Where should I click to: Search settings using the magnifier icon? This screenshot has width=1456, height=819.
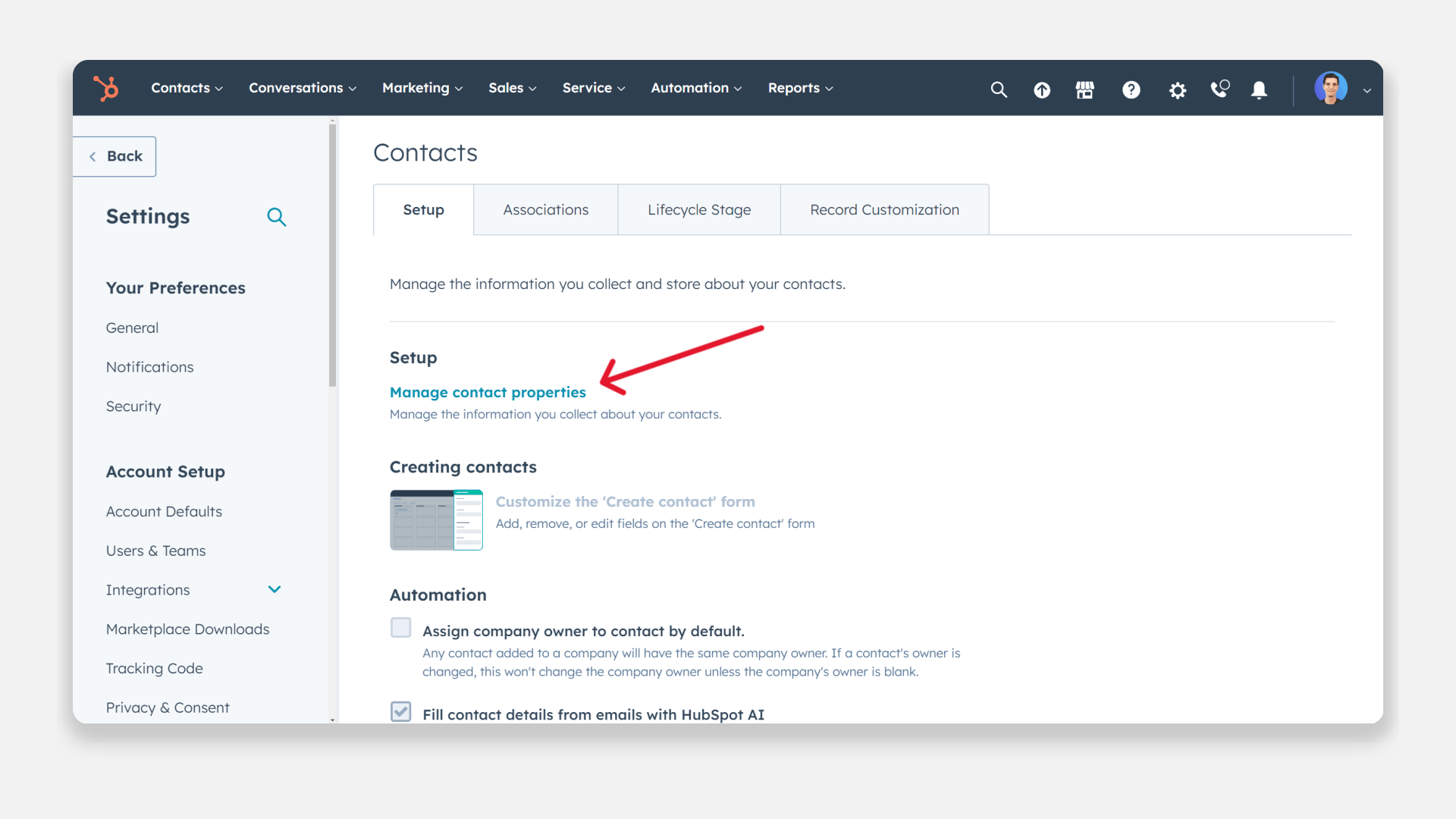pyautogui.click(x=276, y=217)
